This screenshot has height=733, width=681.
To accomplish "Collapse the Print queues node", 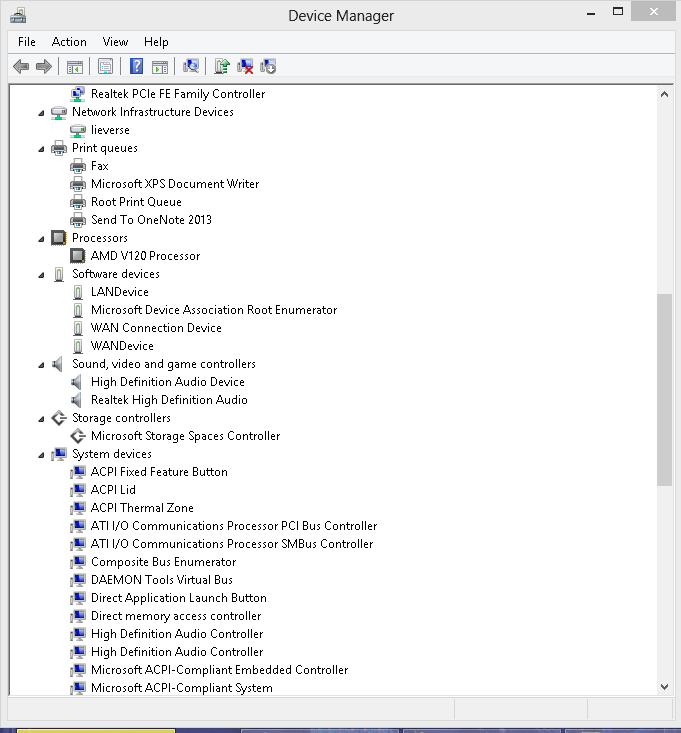I will tap(41, 149).
